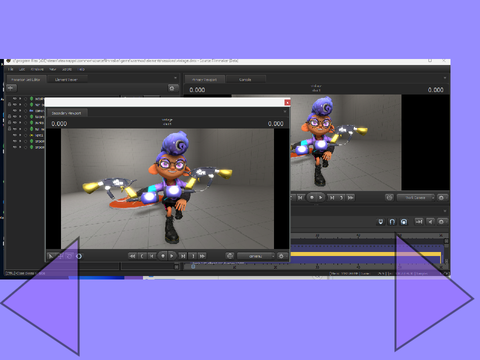480x360 pixels.
Task: Open primary viewport Work Camera dropdown
Action: pos(416,198)
